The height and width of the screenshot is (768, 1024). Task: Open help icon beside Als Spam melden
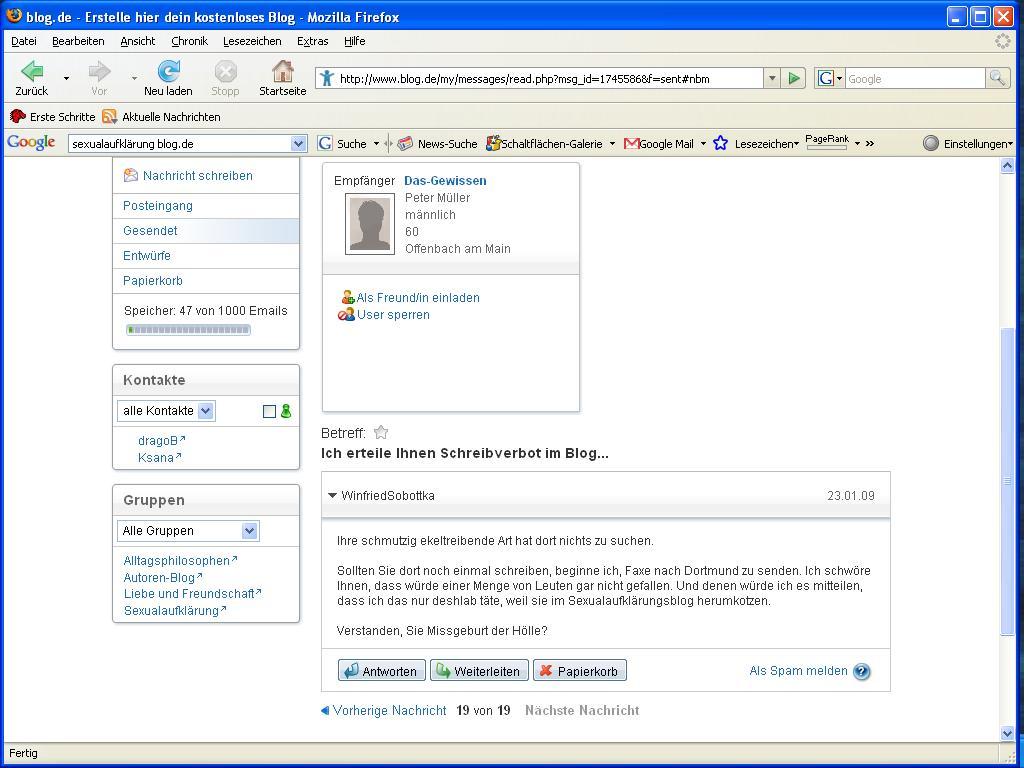click(x=862, y=672)
